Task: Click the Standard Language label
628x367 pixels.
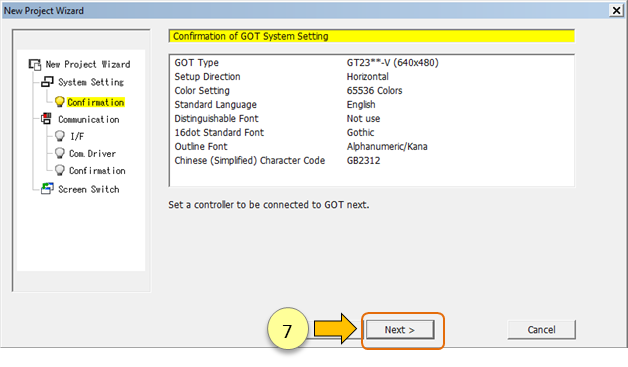Action: tap(215, 105)
